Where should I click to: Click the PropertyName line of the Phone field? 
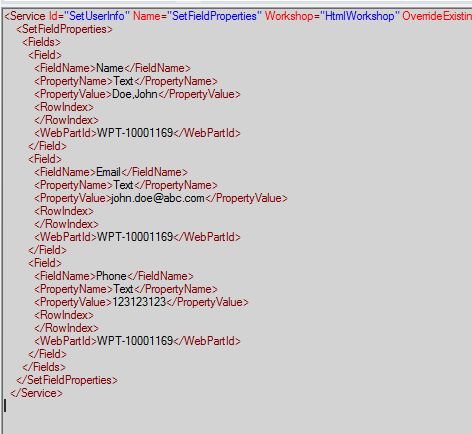(126, 289)
